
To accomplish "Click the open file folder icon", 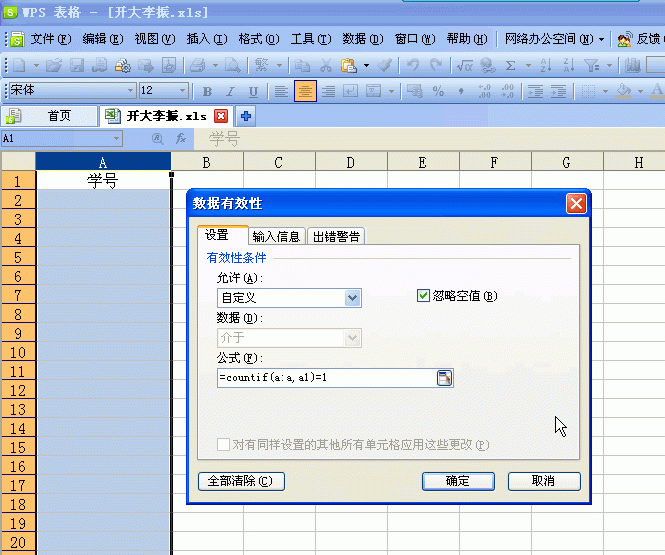I will pos(54,65).
